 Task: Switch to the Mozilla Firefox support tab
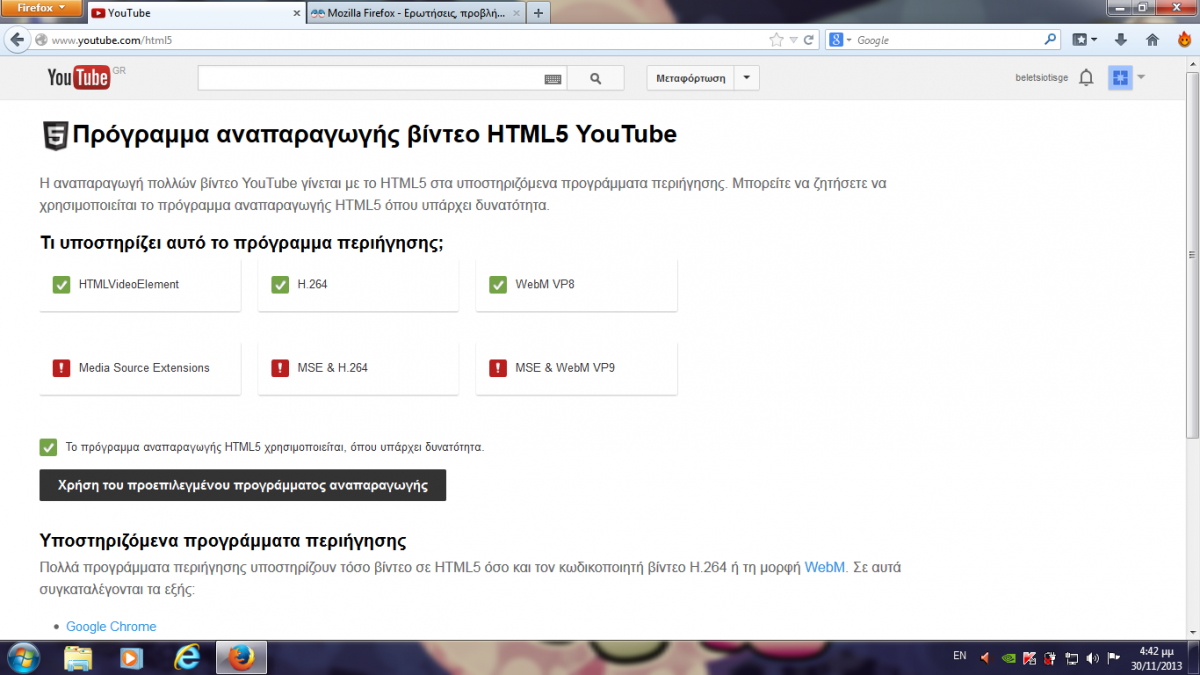(x=416, y=13)
